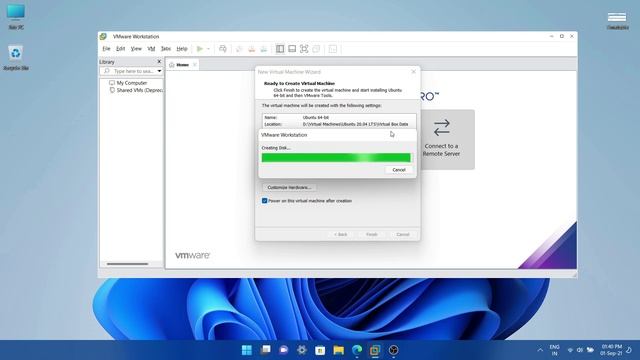Image resolution: width=640 pixels, height=360 pixels.
Task: Click the Library horizontal scrollbar
Action: coord(127,264)
